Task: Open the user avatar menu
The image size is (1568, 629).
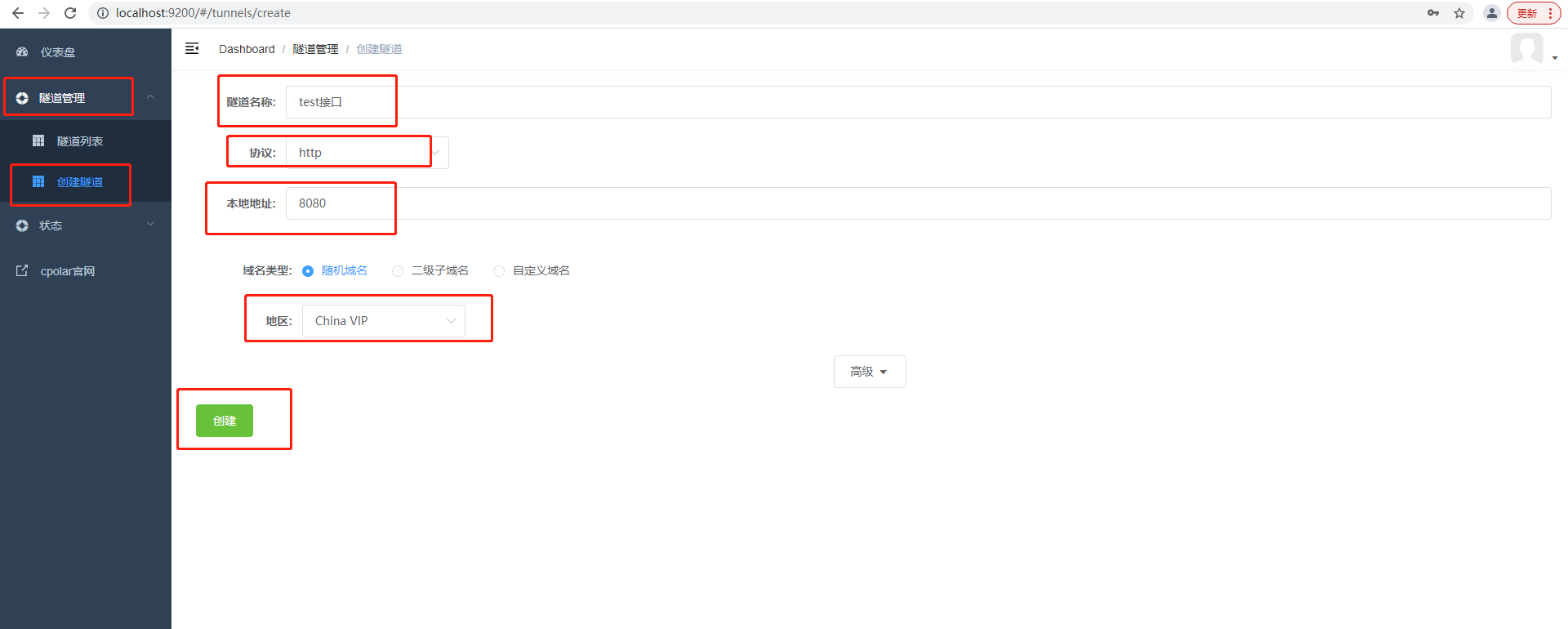Action: click(1534, 49)
